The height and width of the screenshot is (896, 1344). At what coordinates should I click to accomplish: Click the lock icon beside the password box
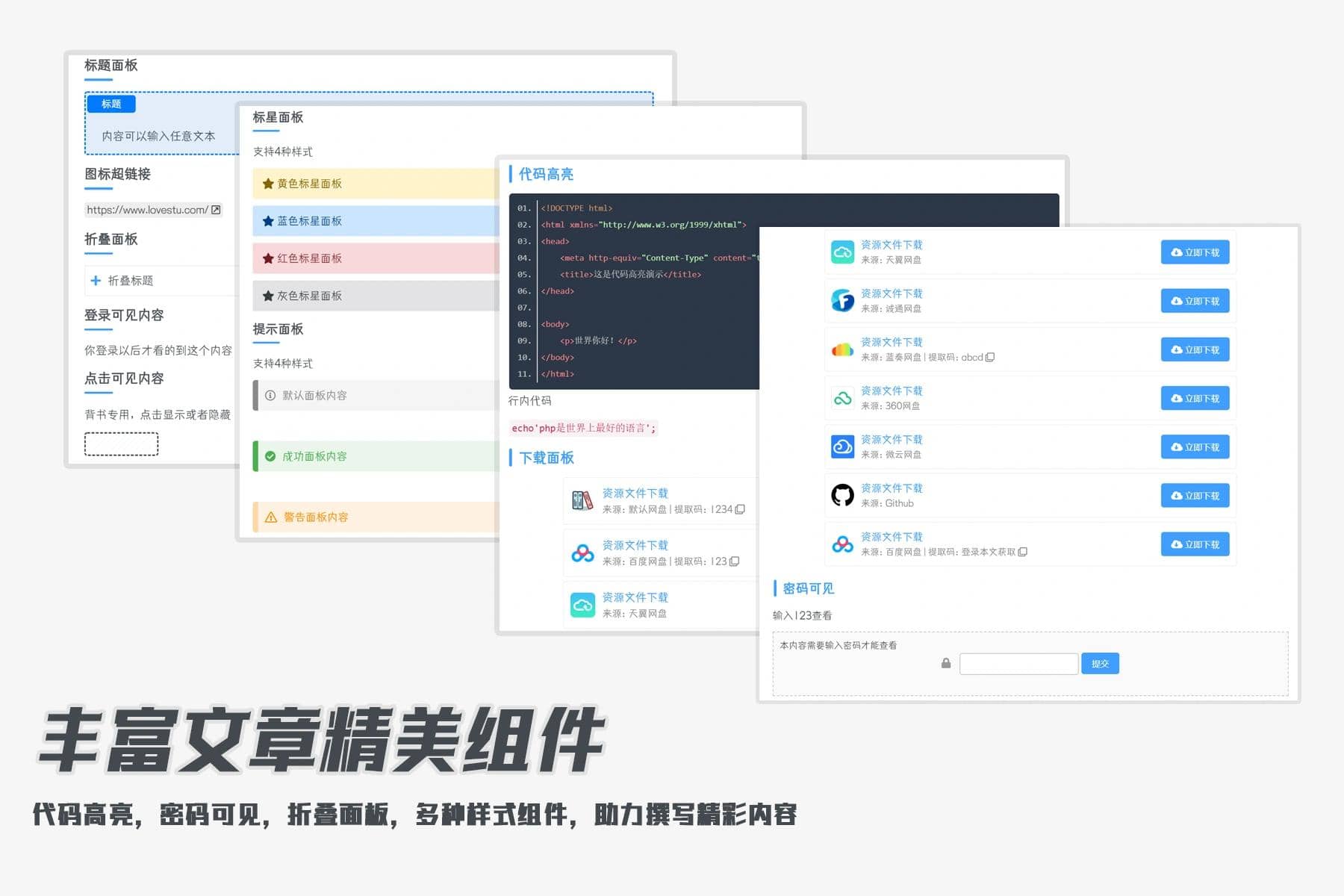pyautogui.click(x=945, y=663)
